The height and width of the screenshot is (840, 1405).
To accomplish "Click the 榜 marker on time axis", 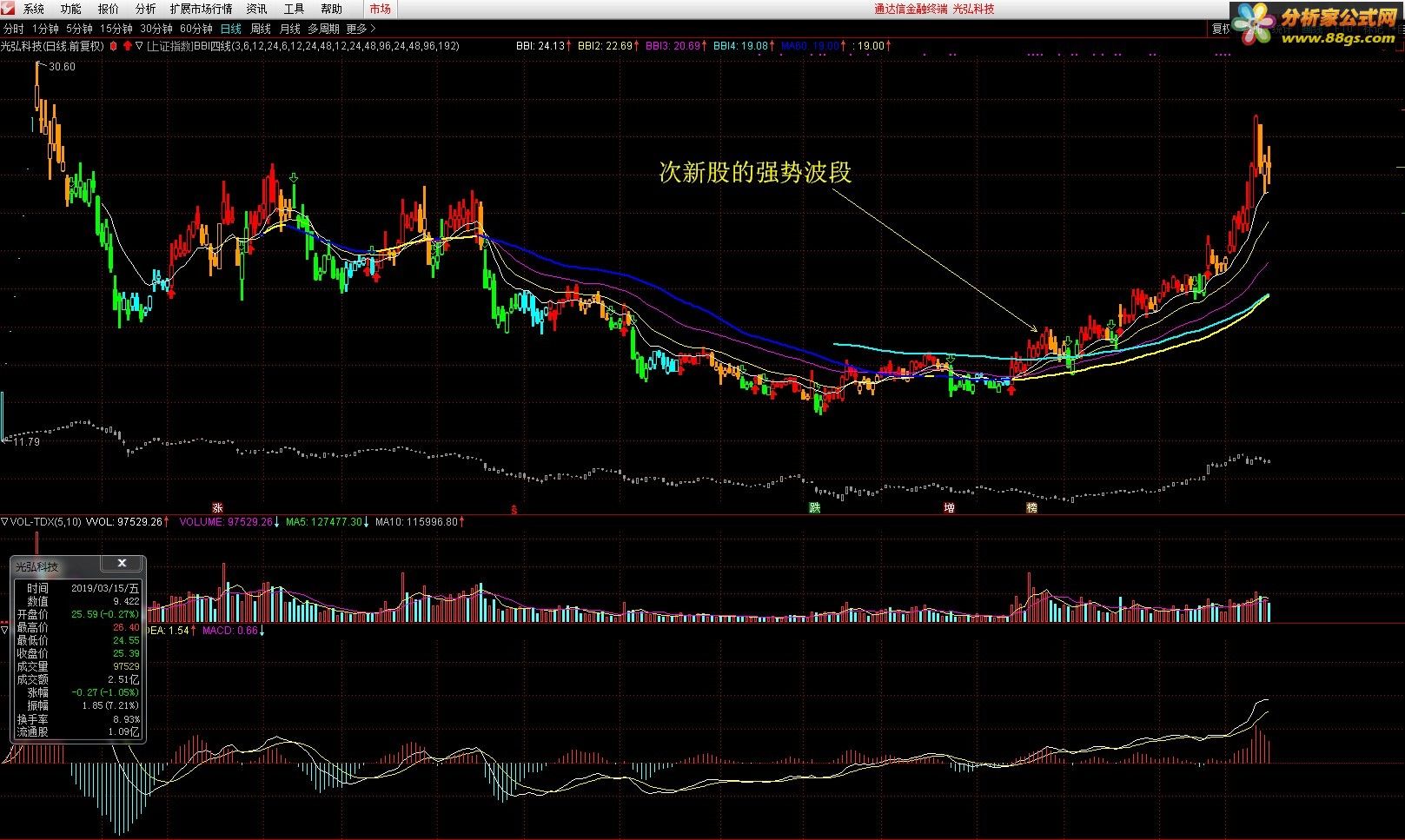I will 1031,507.
